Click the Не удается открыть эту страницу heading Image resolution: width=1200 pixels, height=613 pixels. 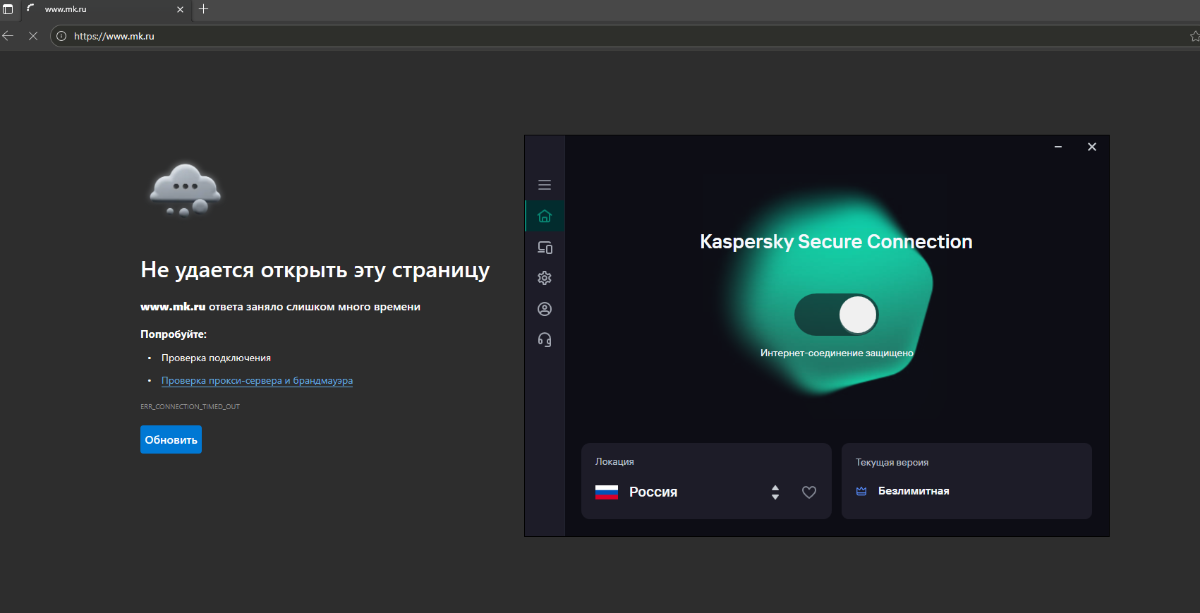pyautogui.click(x=315, y=271)
